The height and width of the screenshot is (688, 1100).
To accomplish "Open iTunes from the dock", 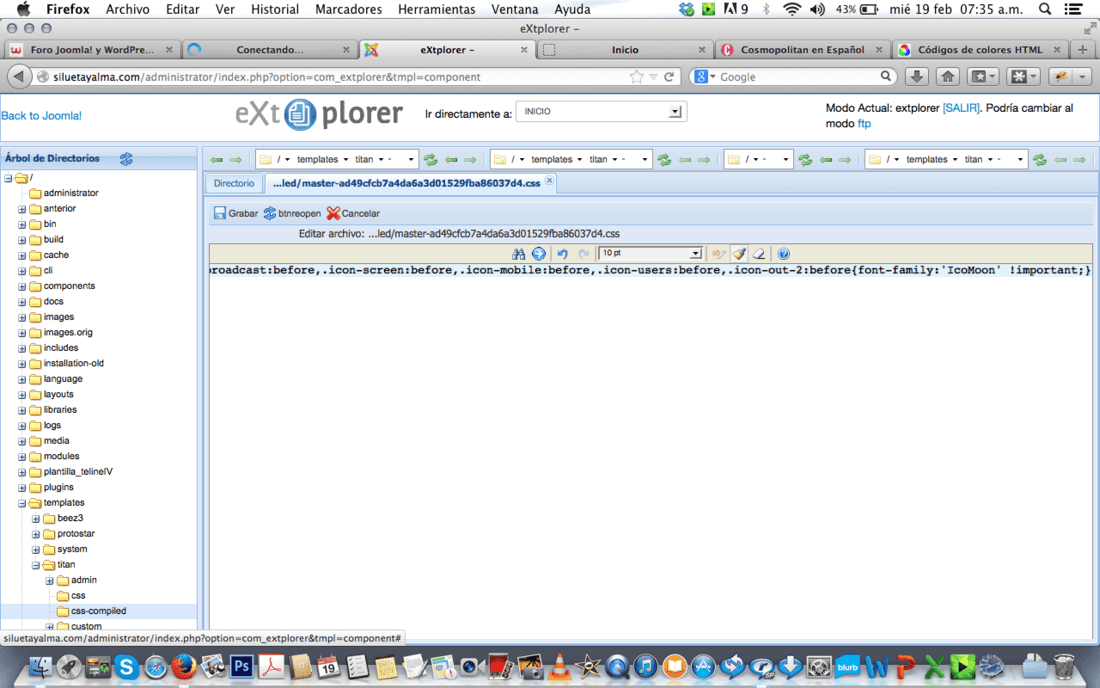I will click(x=645, y=666).
